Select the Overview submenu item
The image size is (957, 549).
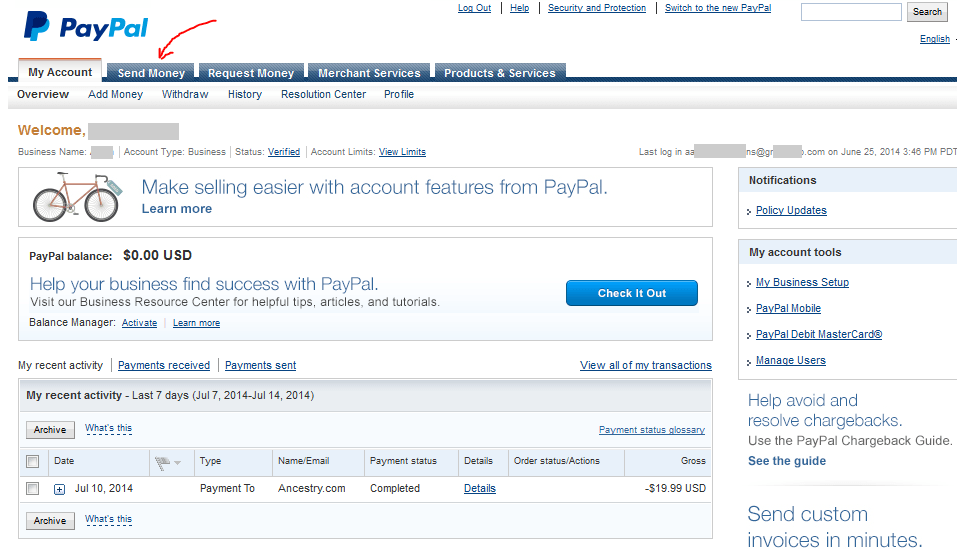point(43,95)
